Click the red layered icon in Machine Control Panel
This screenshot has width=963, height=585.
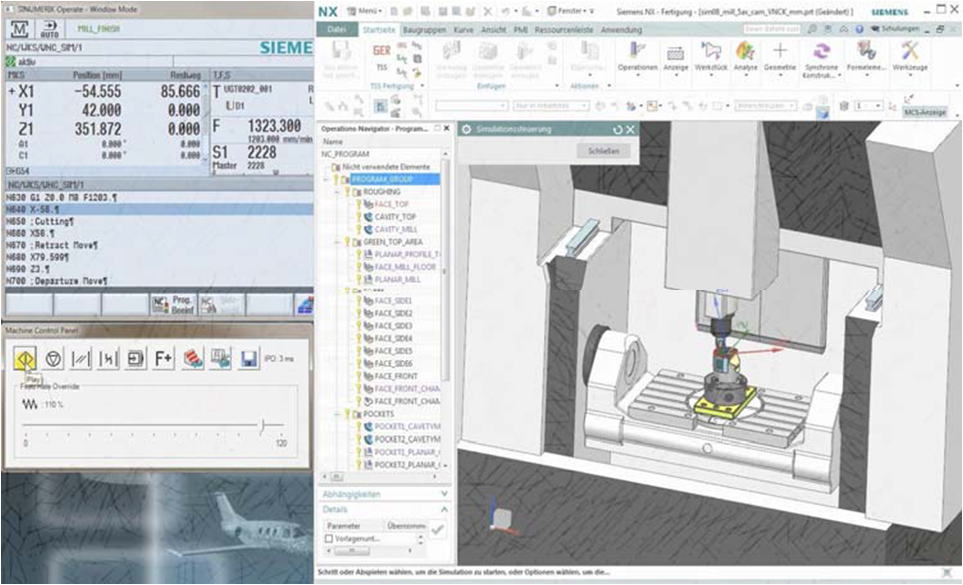[193, 358]
